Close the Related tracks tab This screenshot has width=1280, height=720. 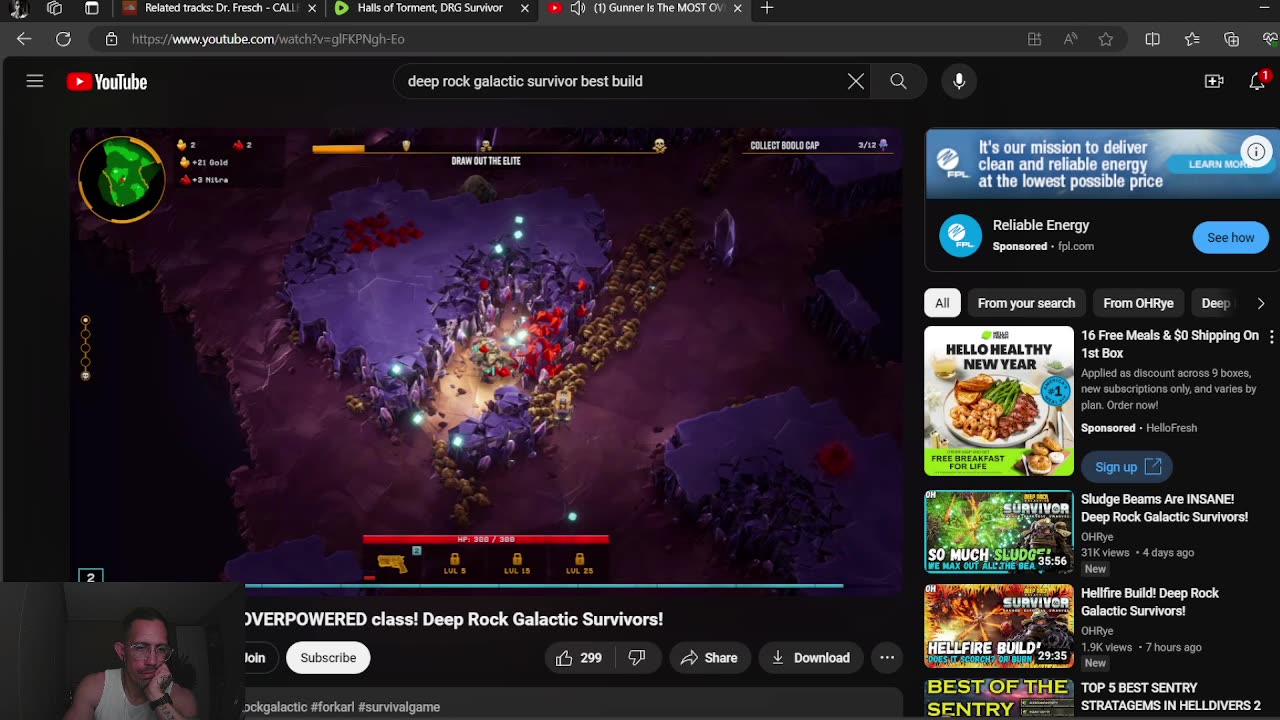coord(312,8)
